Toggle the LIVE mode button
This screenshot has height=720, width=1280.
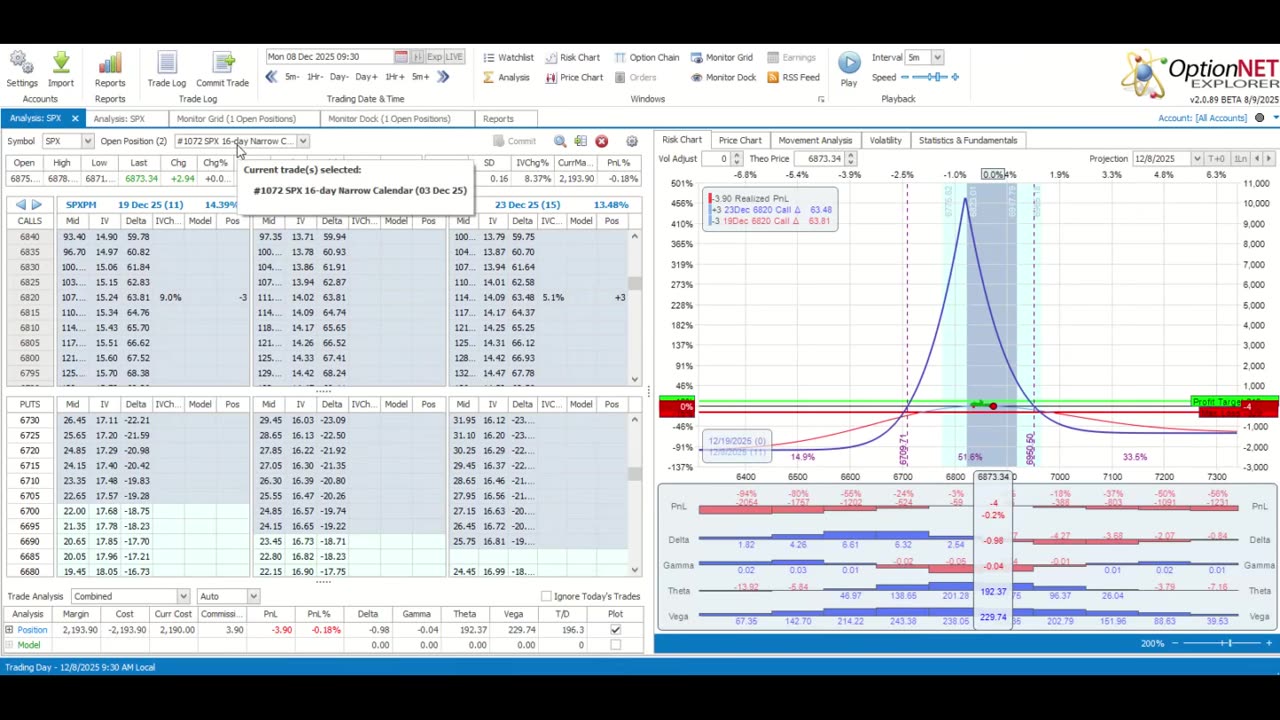click(453, 57)
